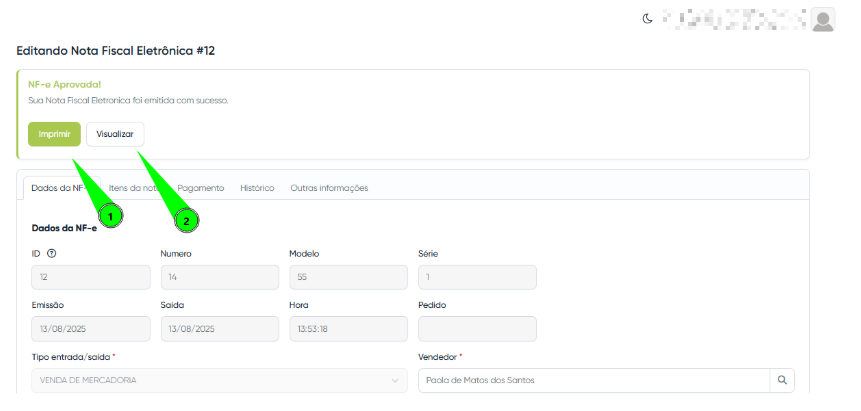Click the Vendedor input field
Viewport: 861px width, 411px height.
pos(594,380)
